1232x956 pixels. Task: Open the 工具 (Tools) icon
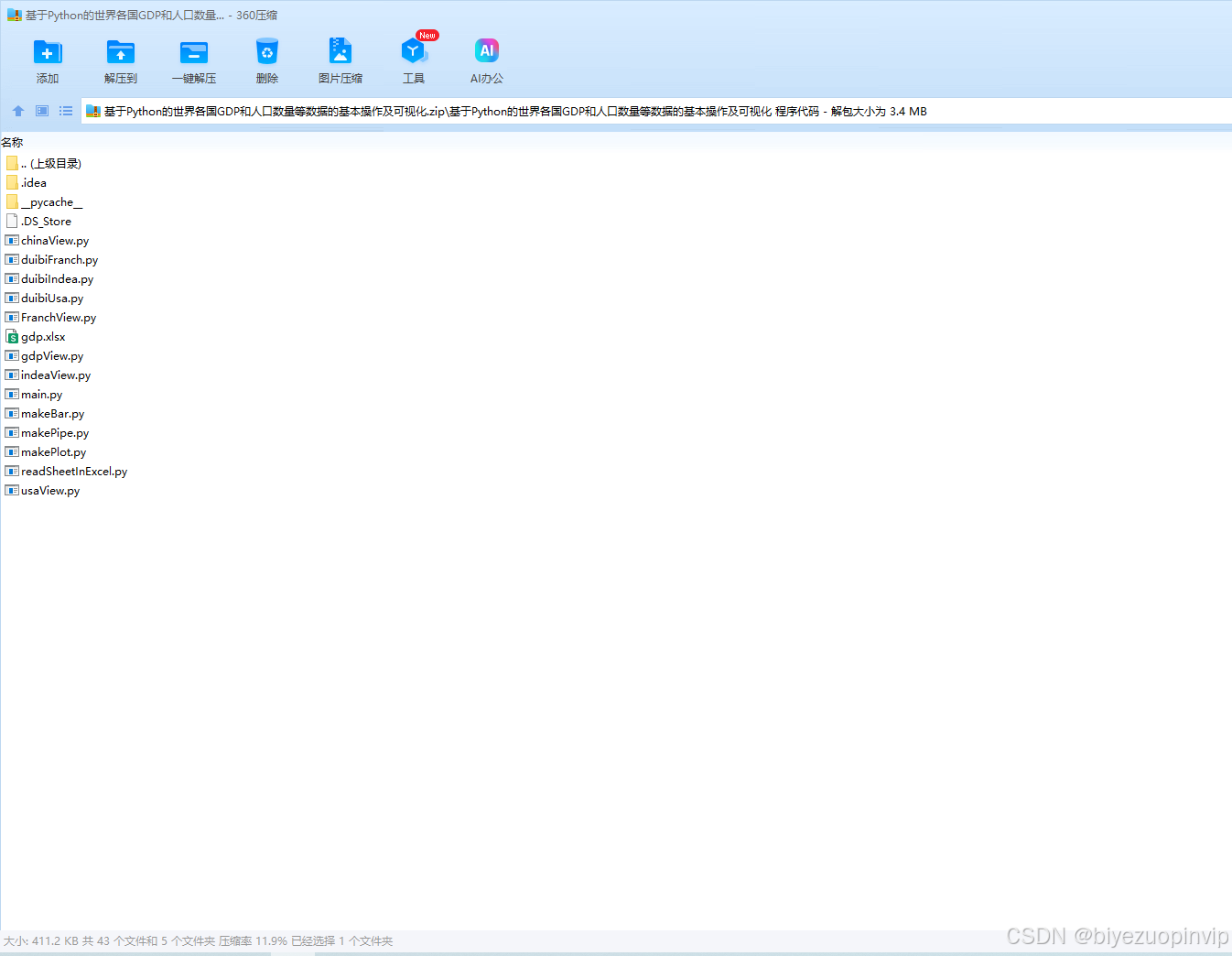click(414, 52)
